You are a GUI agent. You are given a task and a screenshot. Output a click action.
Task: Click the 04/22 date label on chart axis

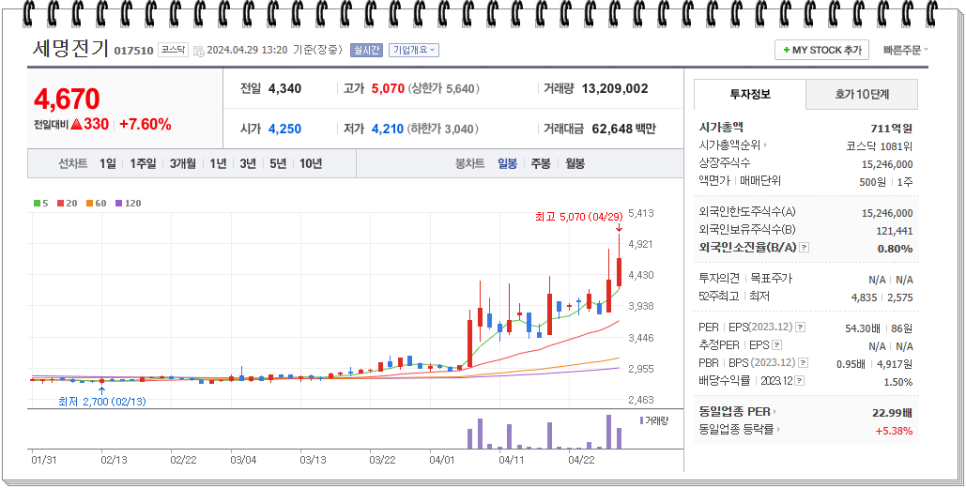pos(580,460)
